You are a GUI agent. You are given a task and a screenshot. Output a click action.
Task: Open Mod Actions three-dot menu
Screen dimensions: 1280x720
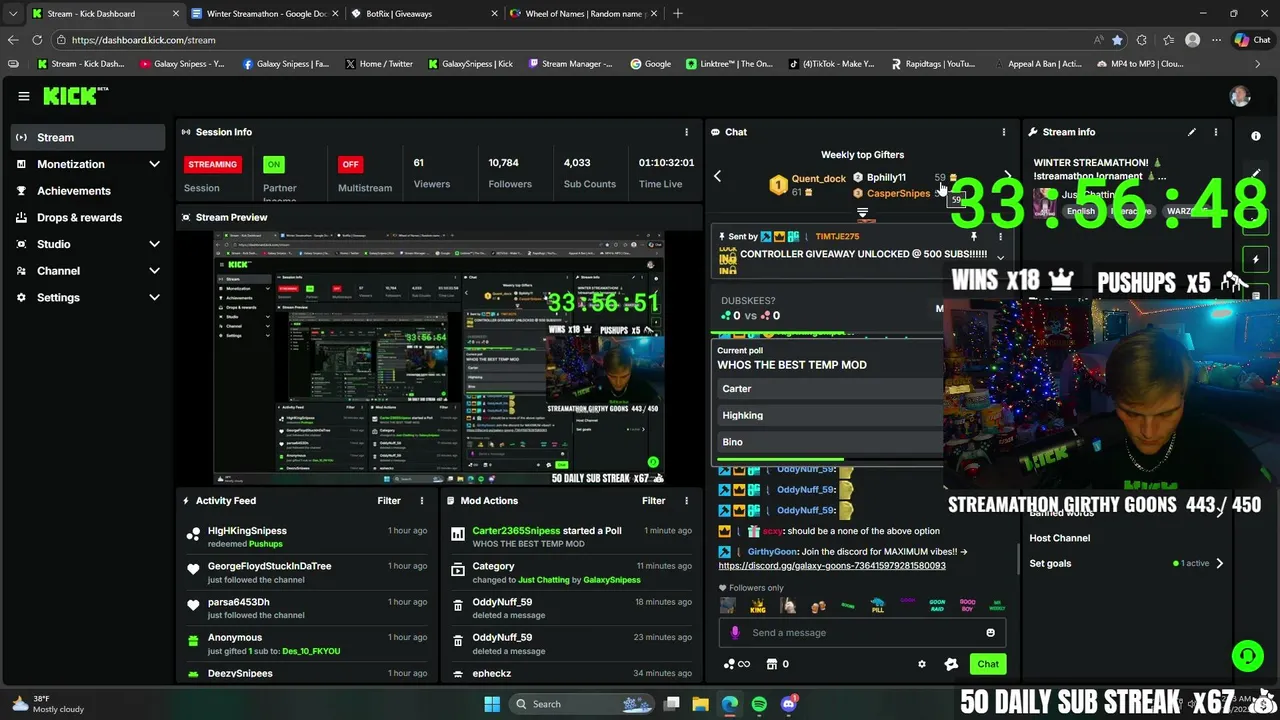[686, 501]
